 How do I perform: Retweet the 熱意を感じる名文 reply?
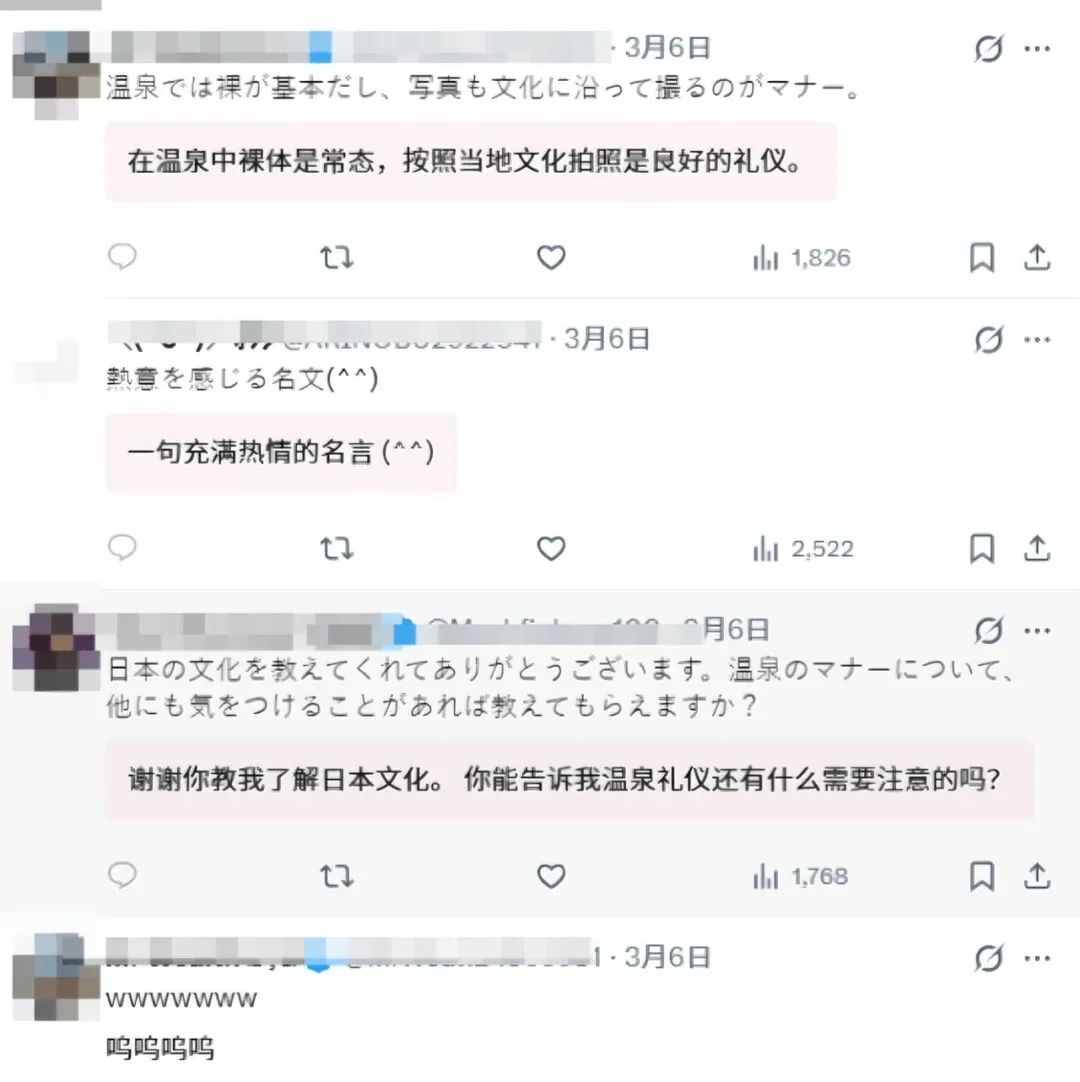[337, 549]
